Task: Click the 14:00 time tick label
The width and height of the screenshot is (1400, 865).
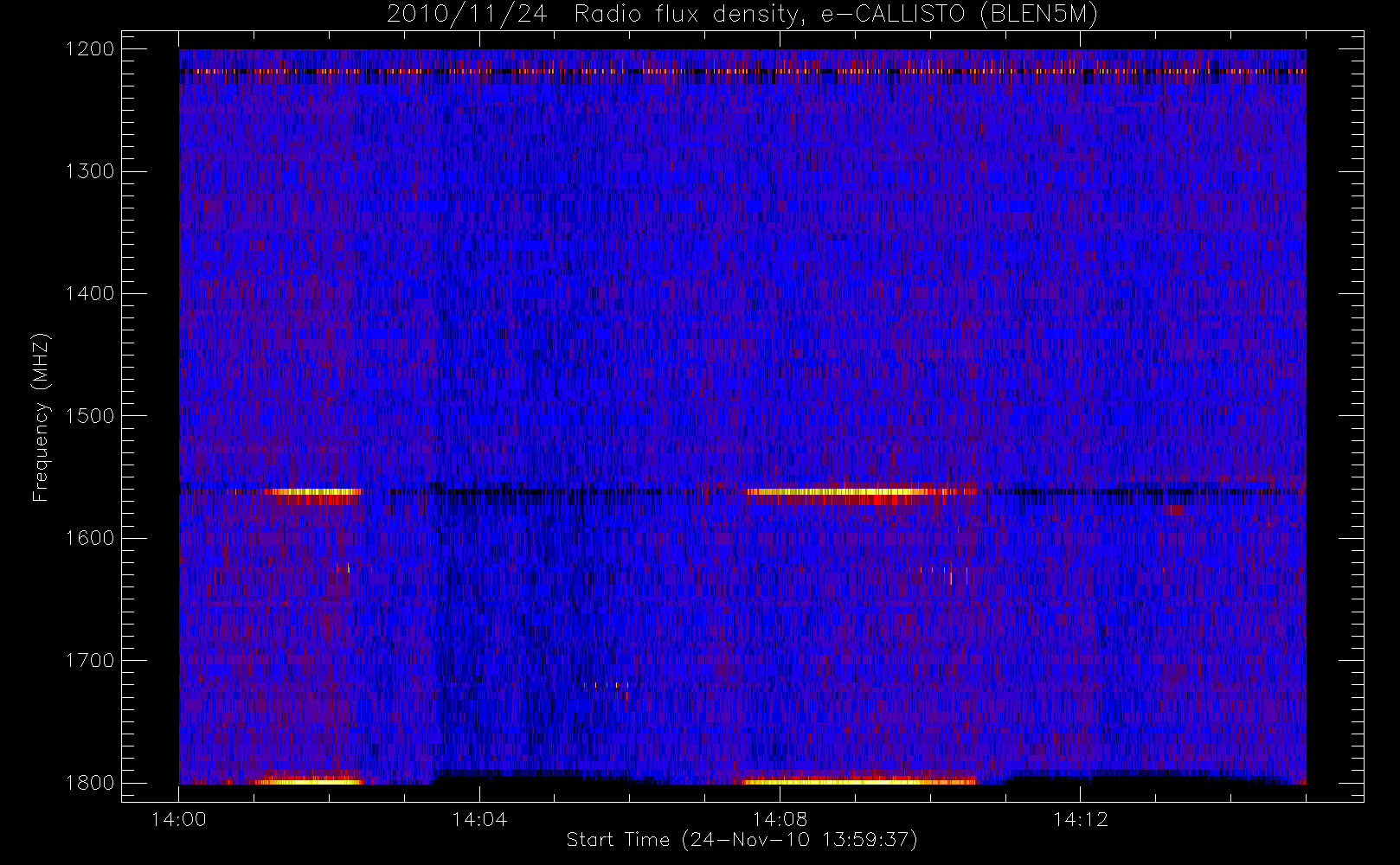Action: (x=179, y=819)
